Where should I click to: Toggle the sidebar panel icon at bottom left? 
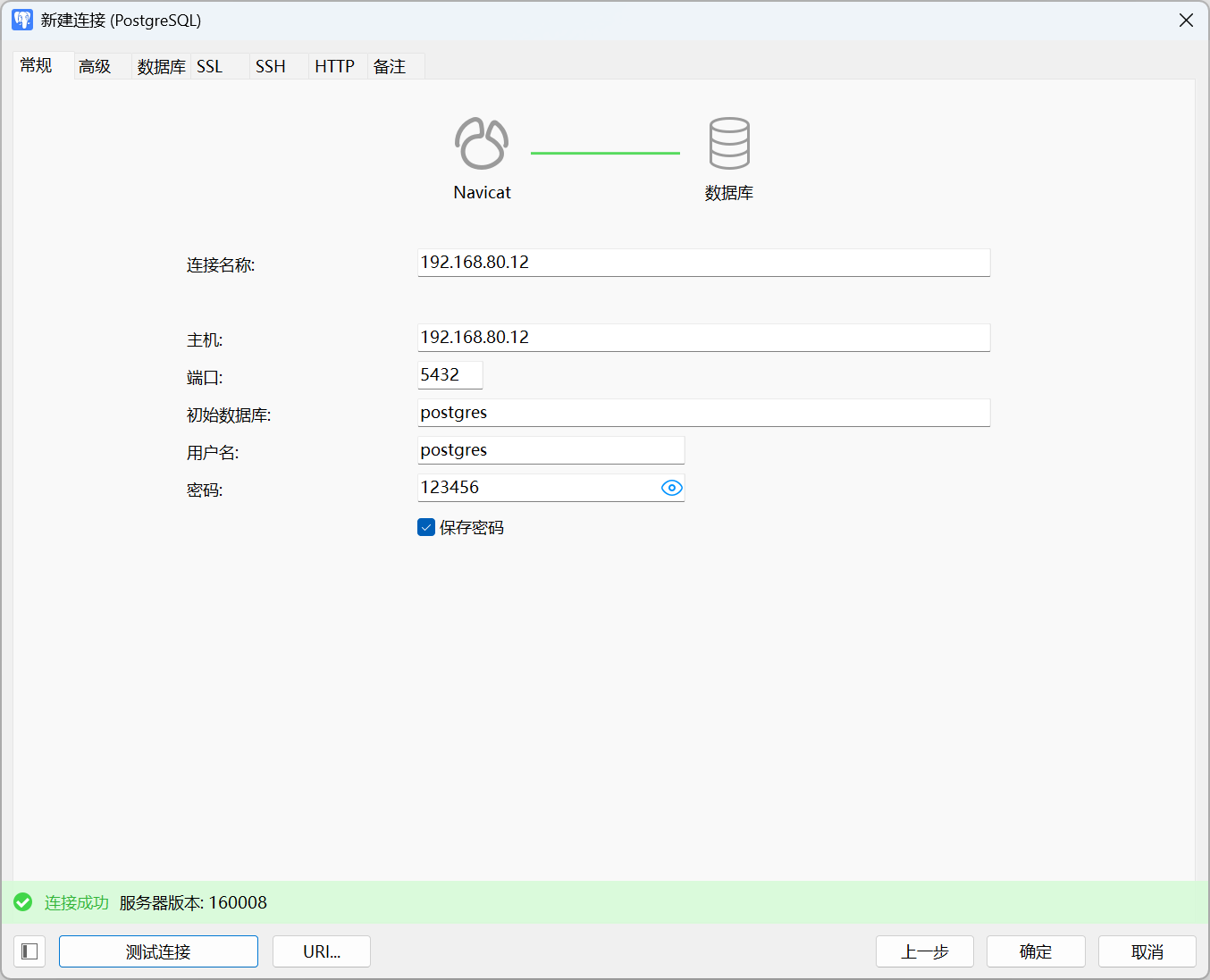click(29, 951)
